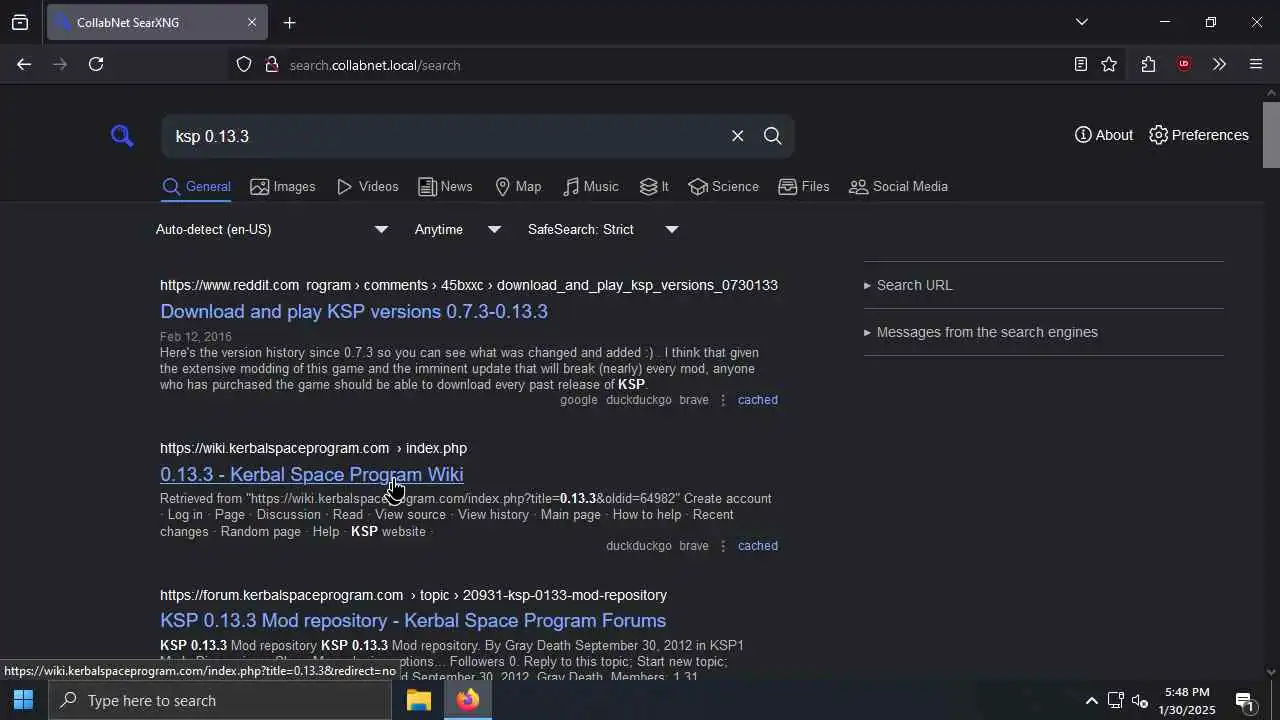Switch to the Social Media tab

[898, 187]
